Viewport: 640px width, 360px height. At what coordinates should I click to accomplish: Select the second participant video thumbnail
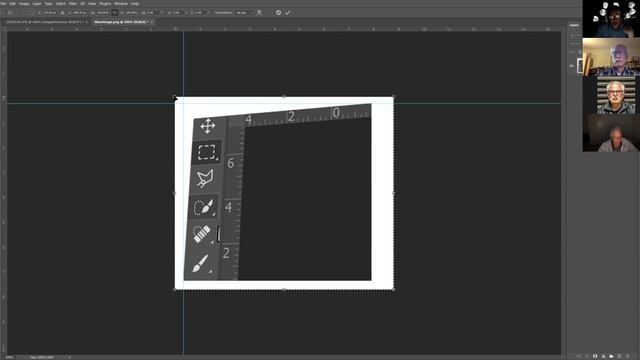click(x=611, y=57)
